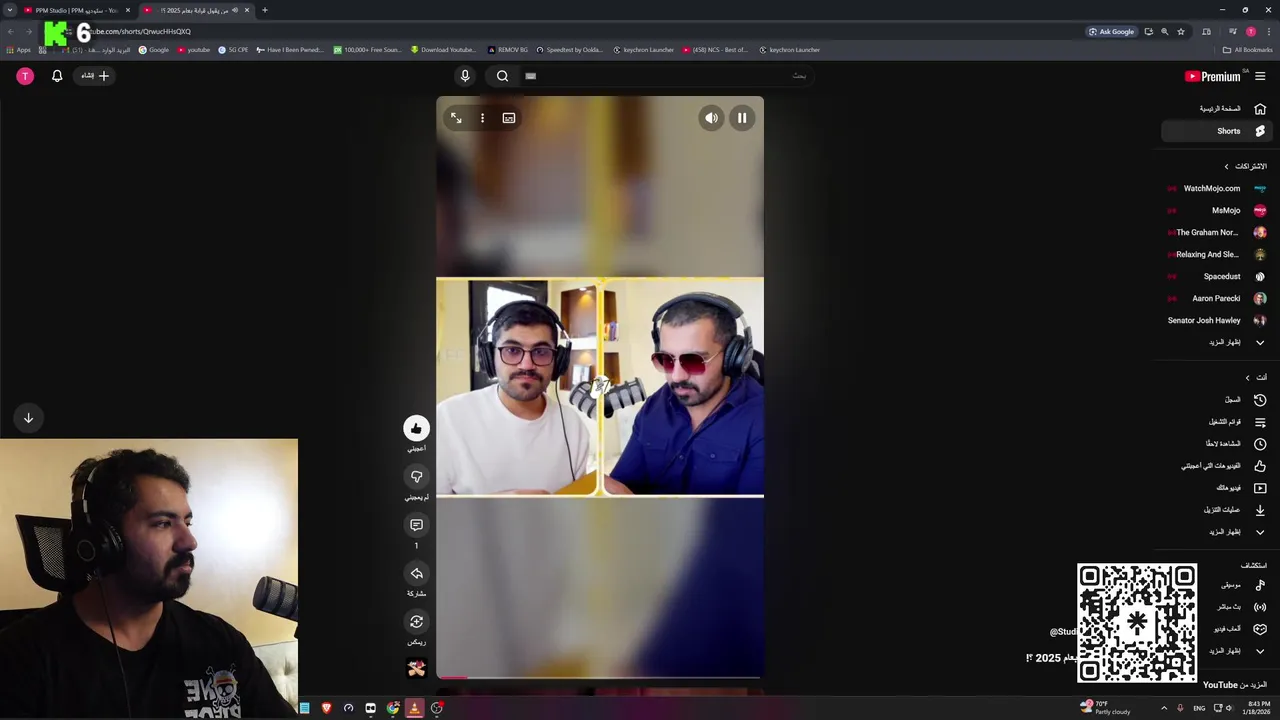The height and width of the screenshot is (720, 1280).
Task: Dislike the Short with thumbs down
Action: 416,477
